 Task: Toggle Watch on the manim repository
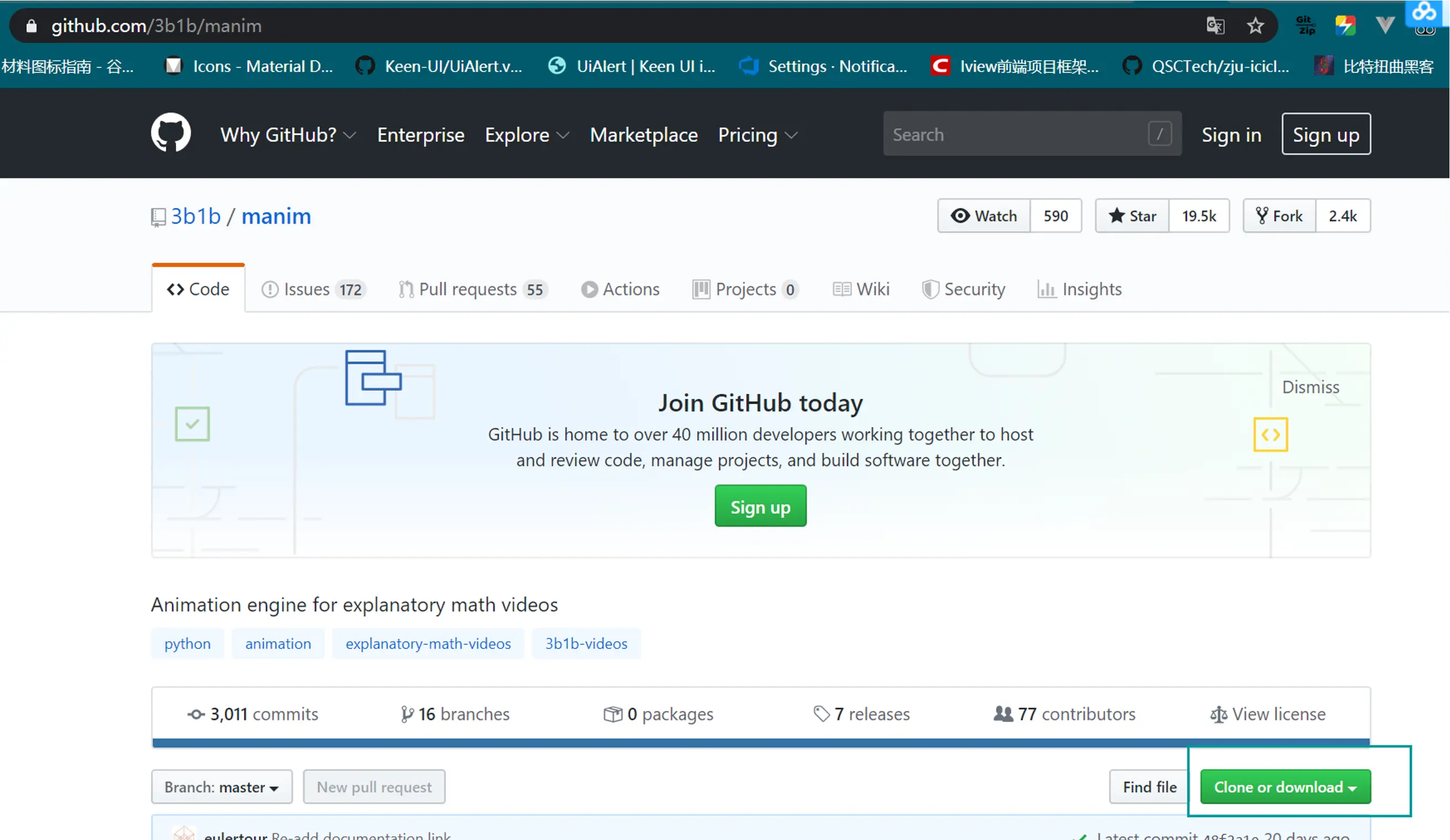984,216
